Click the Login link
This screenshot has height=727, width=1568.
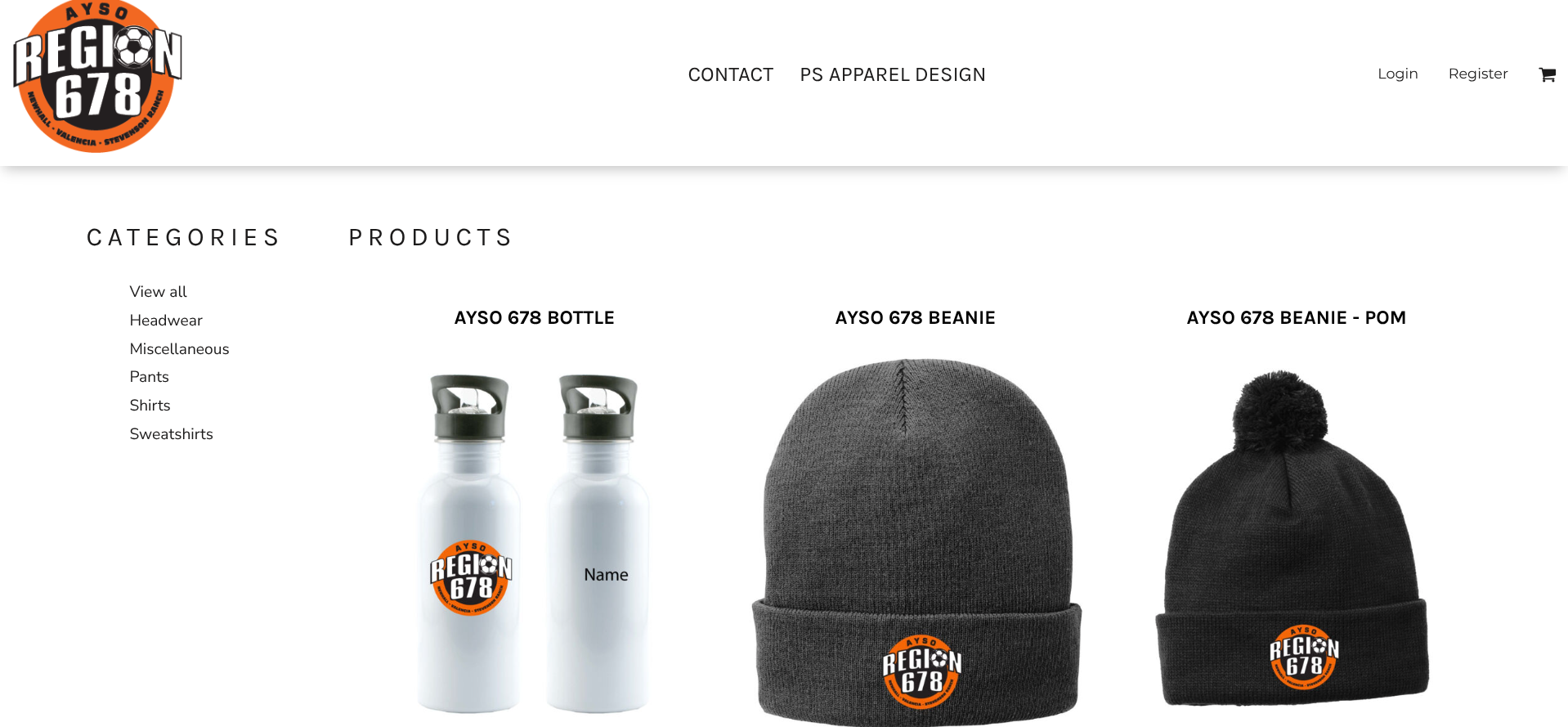click(1397, 74)
